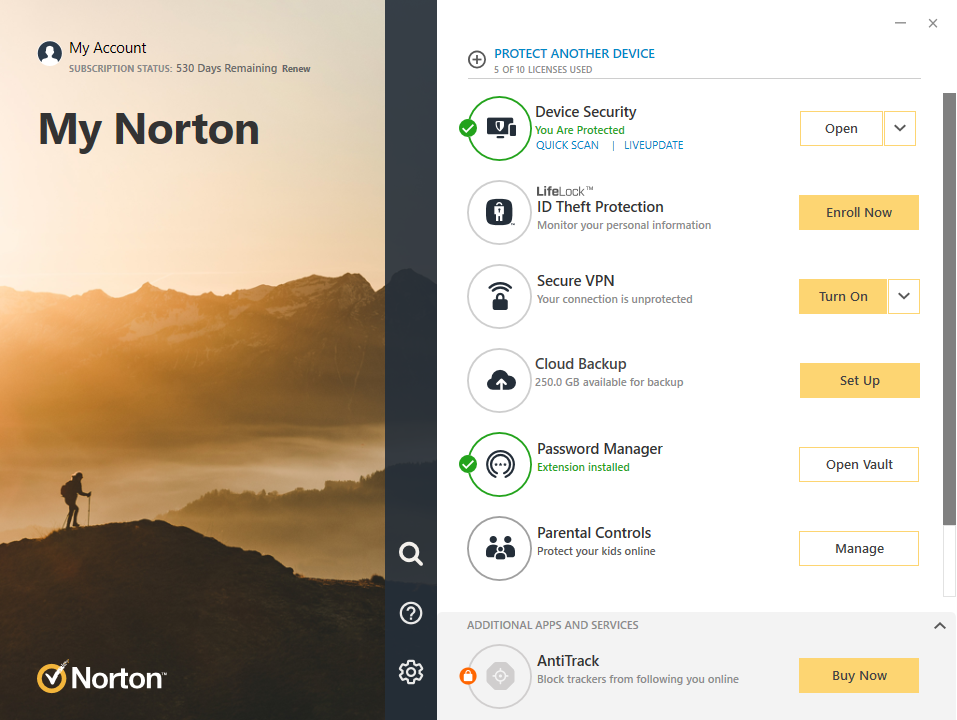Click the Secure VPN lock icon
Image resolution: width=957 pixels, height=720 pixels.
click(x=499, y=296)
